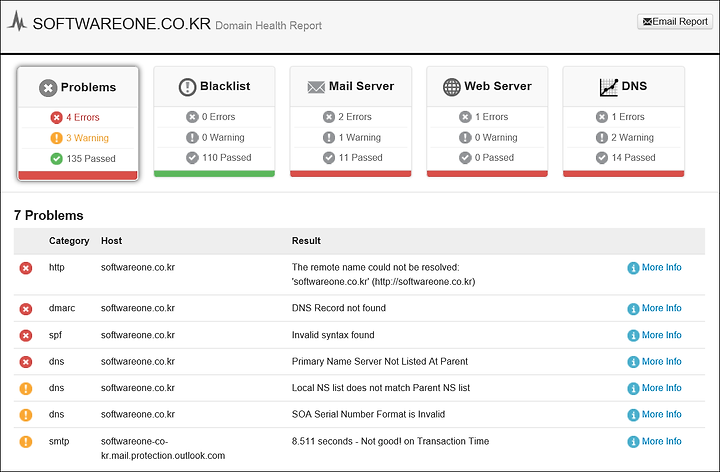The image size is (720, 472).
Task: Click error icon on Primary Name Server row
Action: [x=26, y=362]
